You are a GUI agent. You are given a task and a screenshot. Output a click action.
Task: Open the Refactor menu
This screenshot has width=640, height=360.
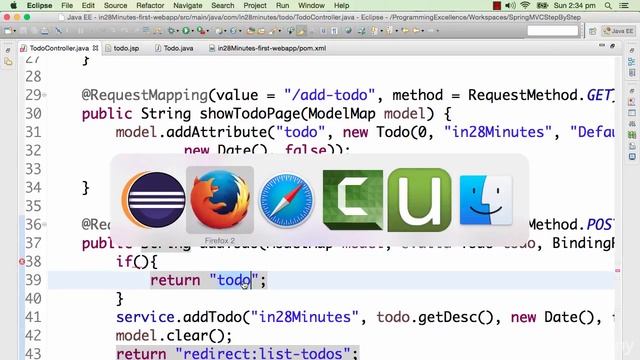(150, 5)
